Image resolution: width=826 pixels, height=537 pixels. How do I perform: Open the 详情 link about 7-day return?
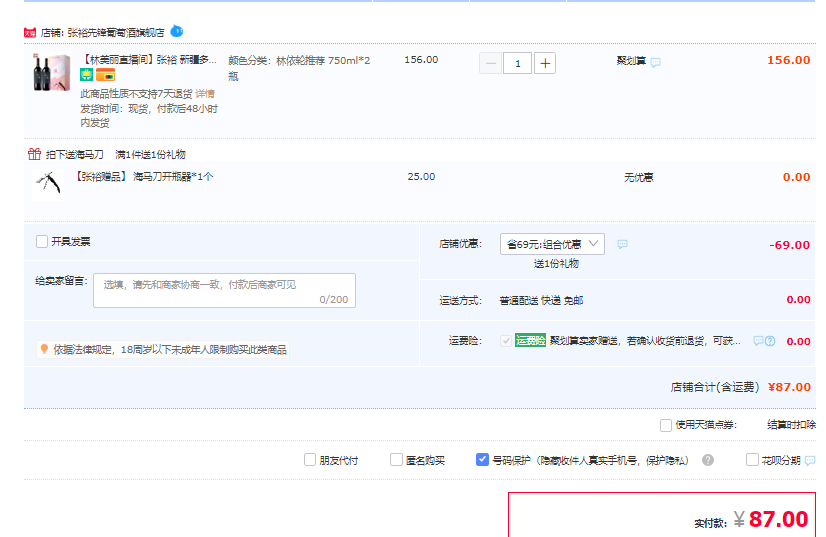[x=205, y=94]
